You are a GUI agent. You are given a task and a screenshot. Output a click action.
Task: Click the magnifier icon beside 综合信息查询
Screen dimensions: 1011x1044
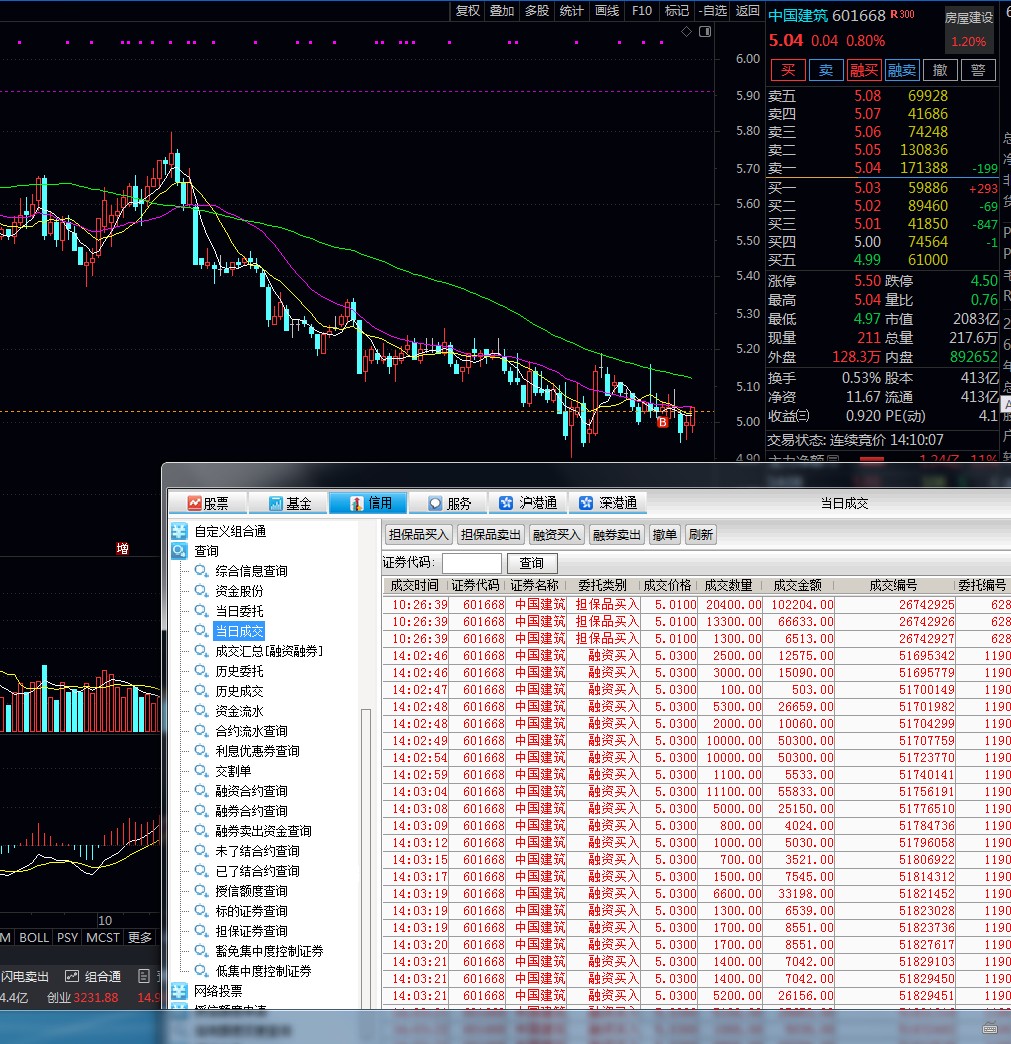[201, 571]
